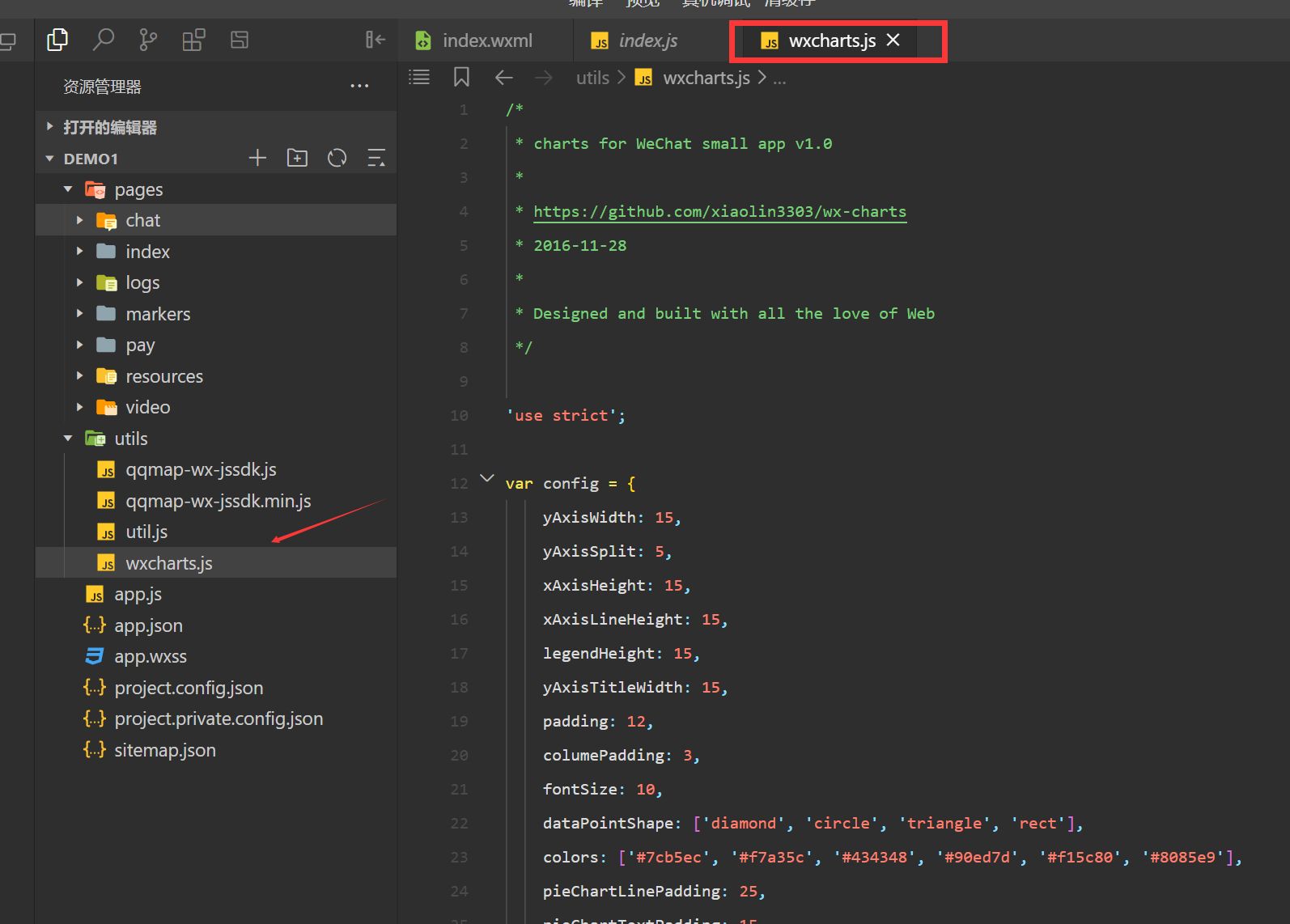Click the columePadding property line
This screenshot has height=924, width=1290.
click(622, 755)
